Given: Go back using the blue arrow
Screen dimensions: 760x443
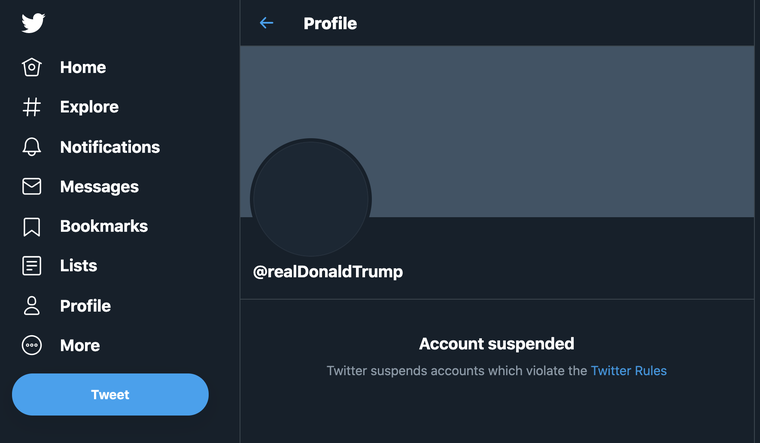Looking at the screenshot, I should 266,23.
